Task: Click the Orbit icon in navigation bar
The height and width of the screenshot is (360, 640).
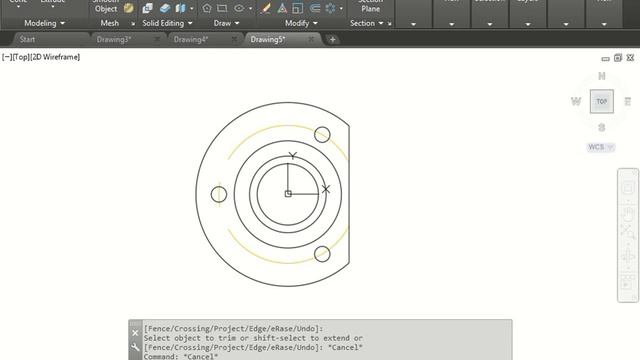Action: tap(628, 256)
